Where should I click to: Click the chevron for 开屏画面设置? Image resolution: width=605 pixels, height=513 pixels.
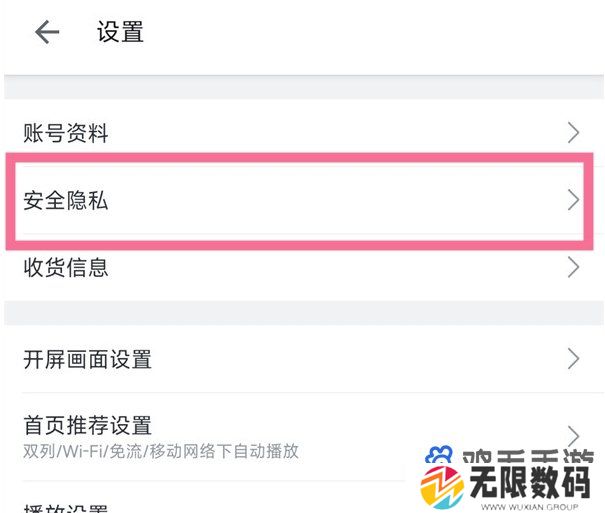[x=573, y=359]
